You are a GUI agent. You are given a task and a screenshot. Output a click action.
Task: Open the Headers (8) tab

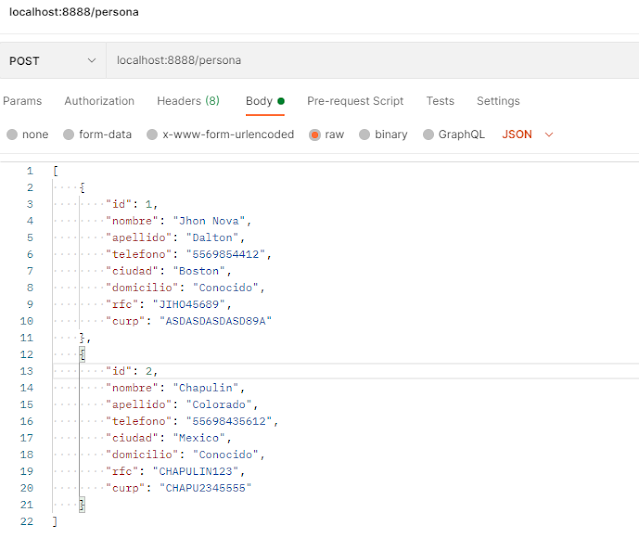click(188, 101)
